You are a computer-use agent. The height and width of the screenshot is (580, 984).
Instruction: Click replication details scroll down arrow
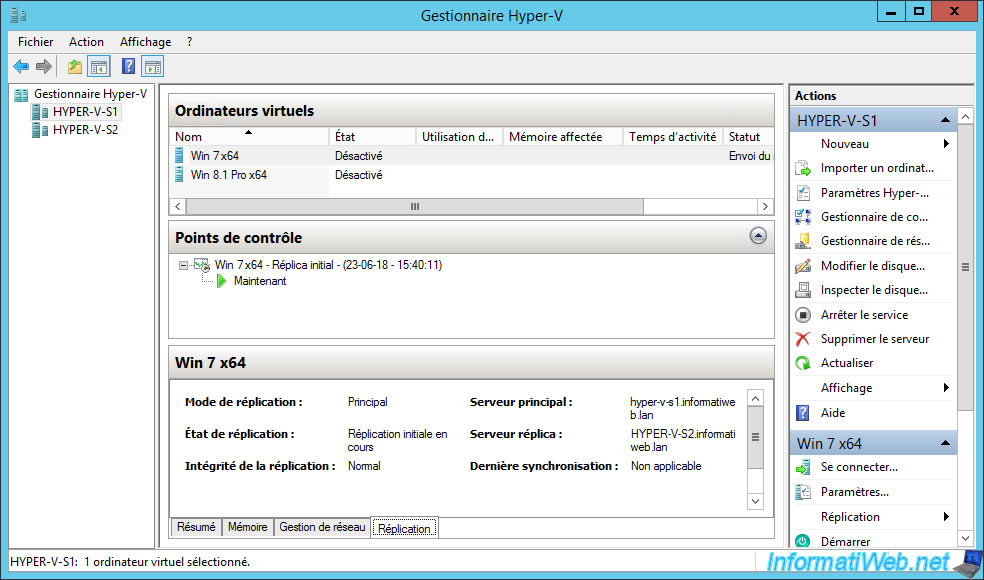[756, 501]
